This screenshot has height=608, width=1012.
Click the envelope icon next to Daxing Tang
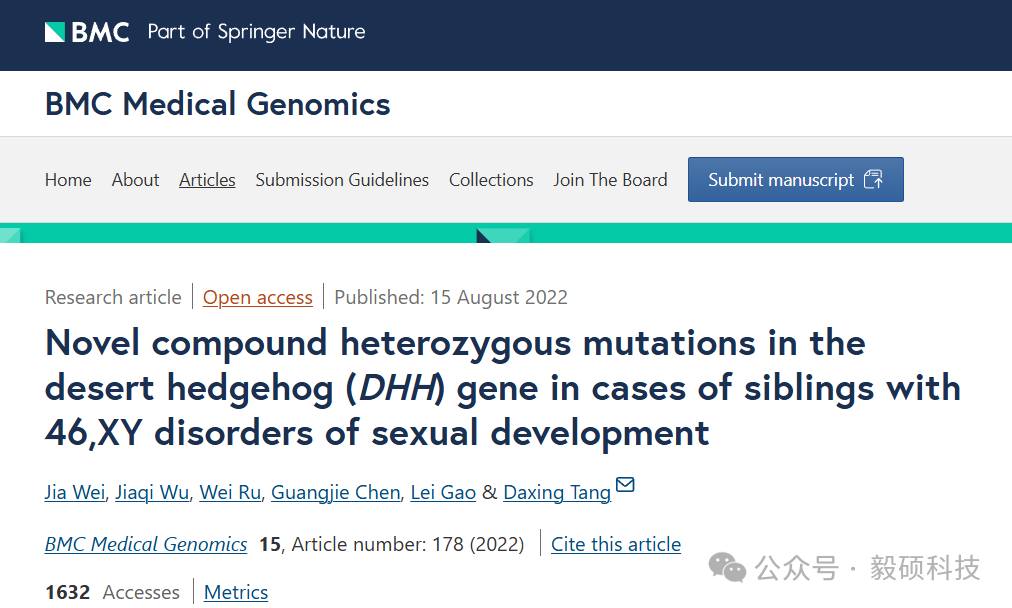pyautogui.click(x=625, y=485)
